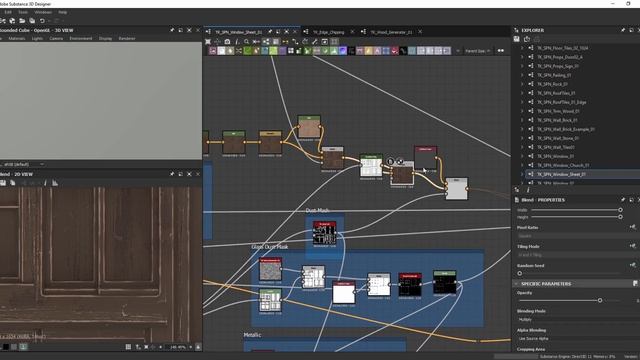
Task: Expand TK_SPN_Props_Sign_01 tree item
Action: tap(522, 66)
